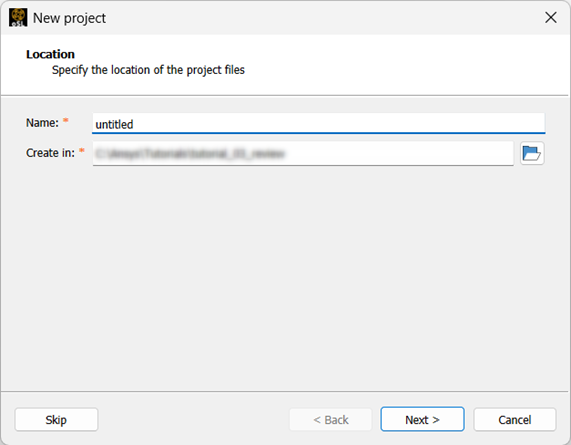Image resolution: width=571 pixels, height=445 pixels.
Task: Click into the Create in path field
Action: pos(303,154)
